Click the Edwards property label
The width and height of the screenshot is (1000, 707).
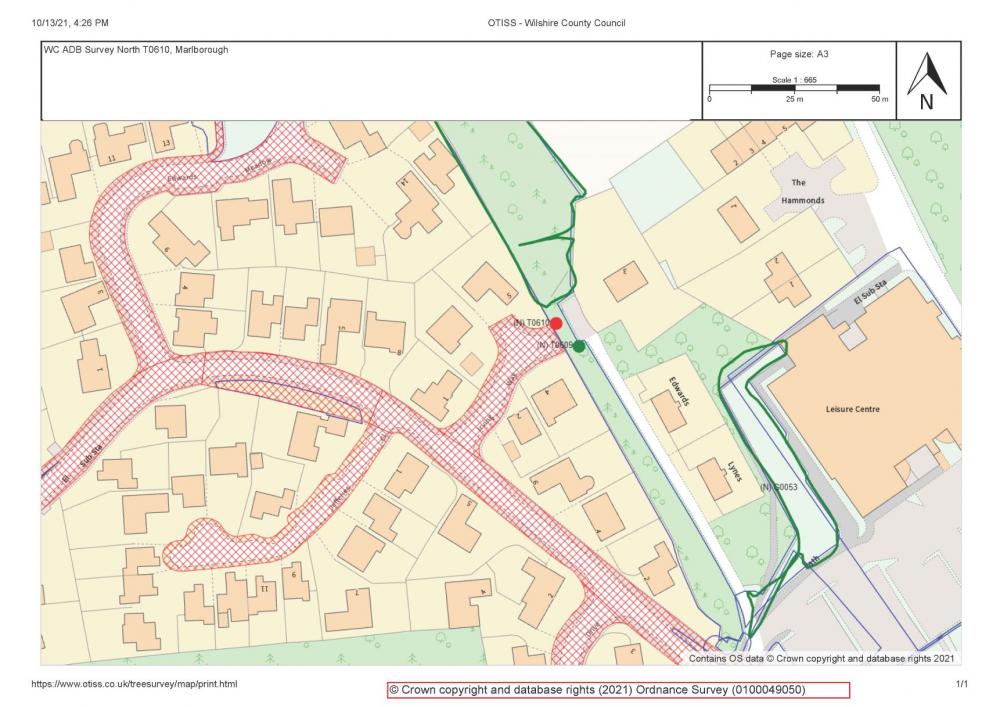(x=681, y=384)
